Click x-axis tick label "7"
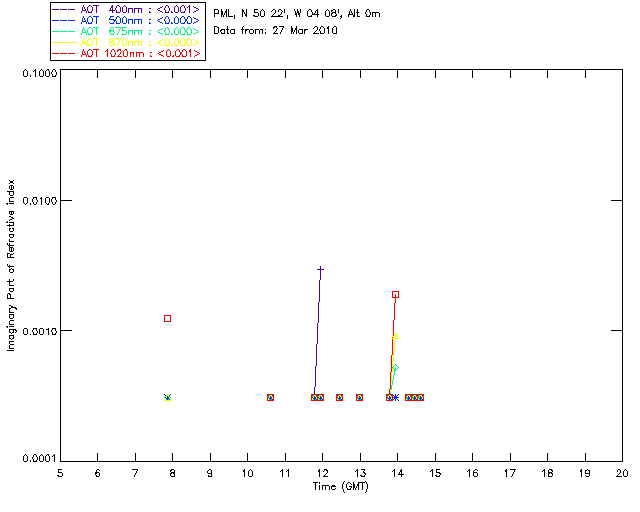This screenshot has width=640, height=512. coord(135,473)
